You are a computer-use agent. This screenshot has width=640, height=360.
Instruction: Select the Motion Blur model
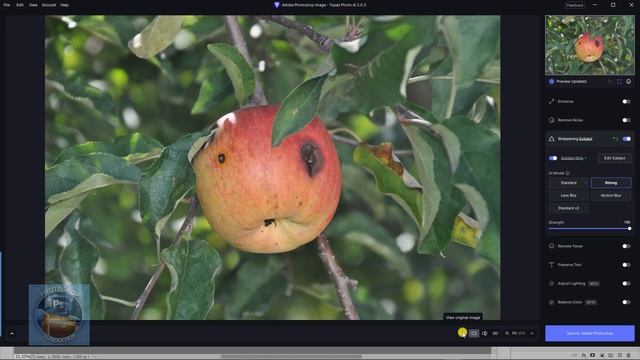coord(611,196)
